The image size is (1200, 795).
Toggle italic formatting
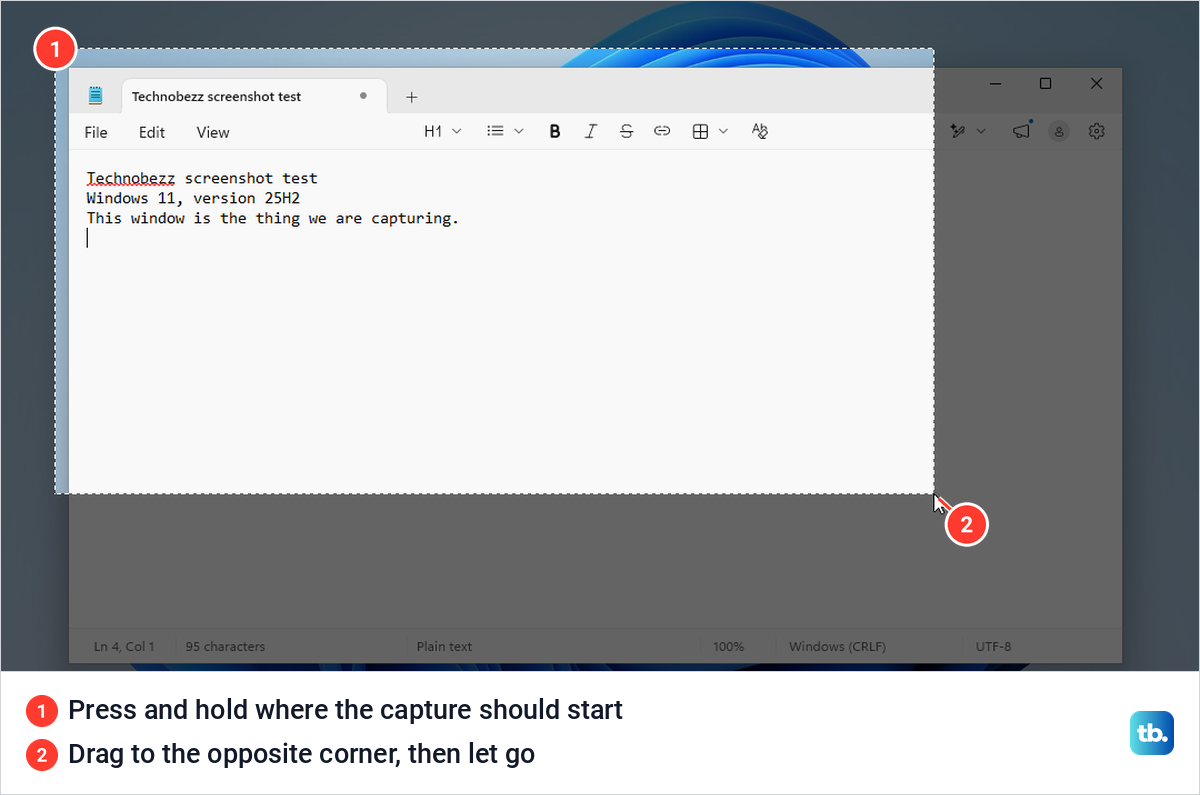[590, 131]
